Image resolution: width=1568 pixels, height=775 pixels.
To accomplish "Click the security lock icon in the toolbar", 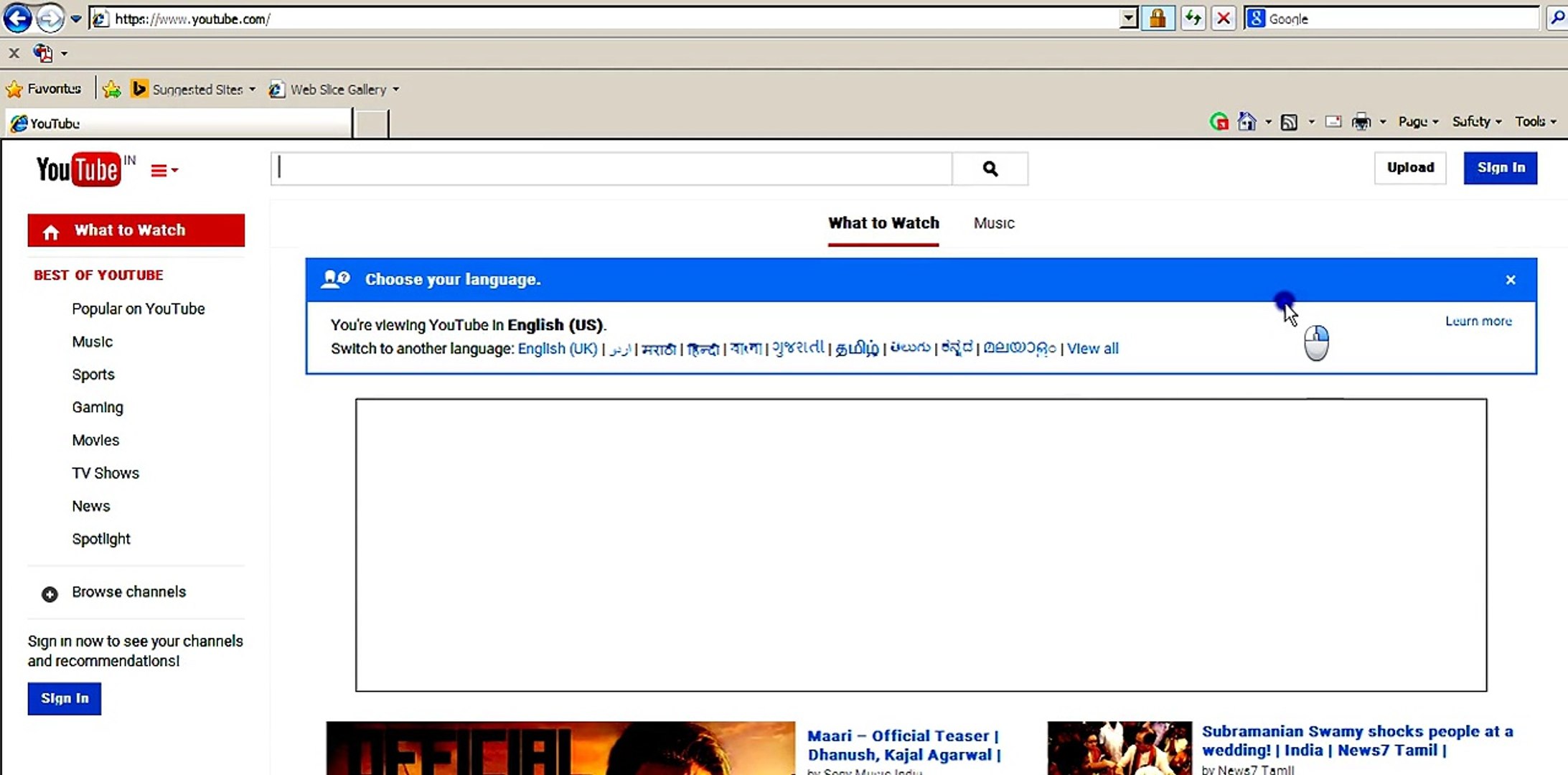I will (x=1158, y=18).
